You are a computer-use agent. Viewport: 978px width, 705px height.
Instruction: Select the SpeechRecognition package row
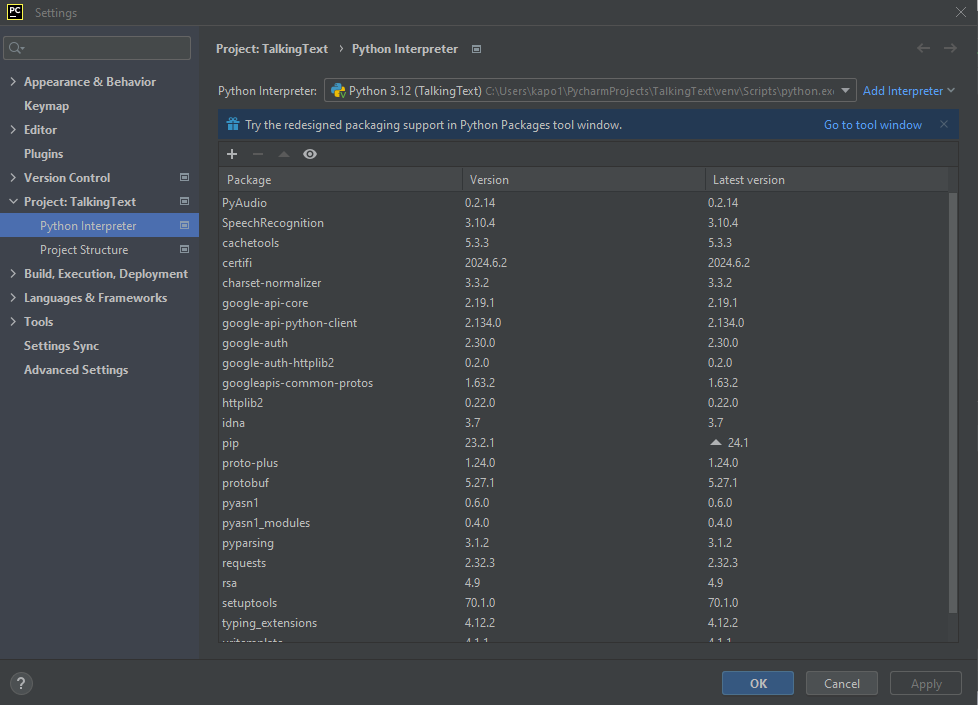pyautogui.click(x=584, y=223)
